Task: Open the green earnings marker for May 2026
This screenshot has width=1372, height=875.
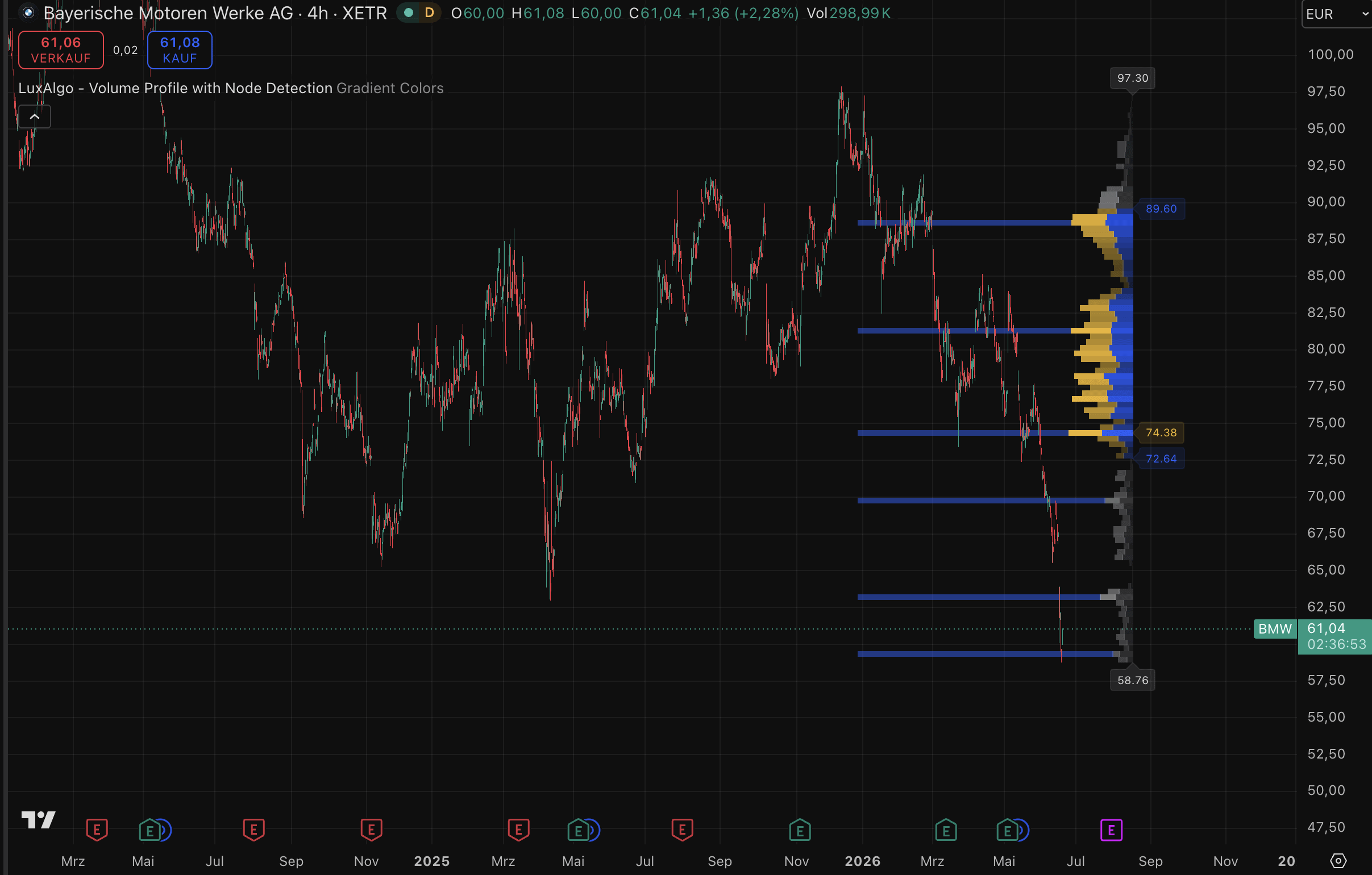Action: 1007,830
